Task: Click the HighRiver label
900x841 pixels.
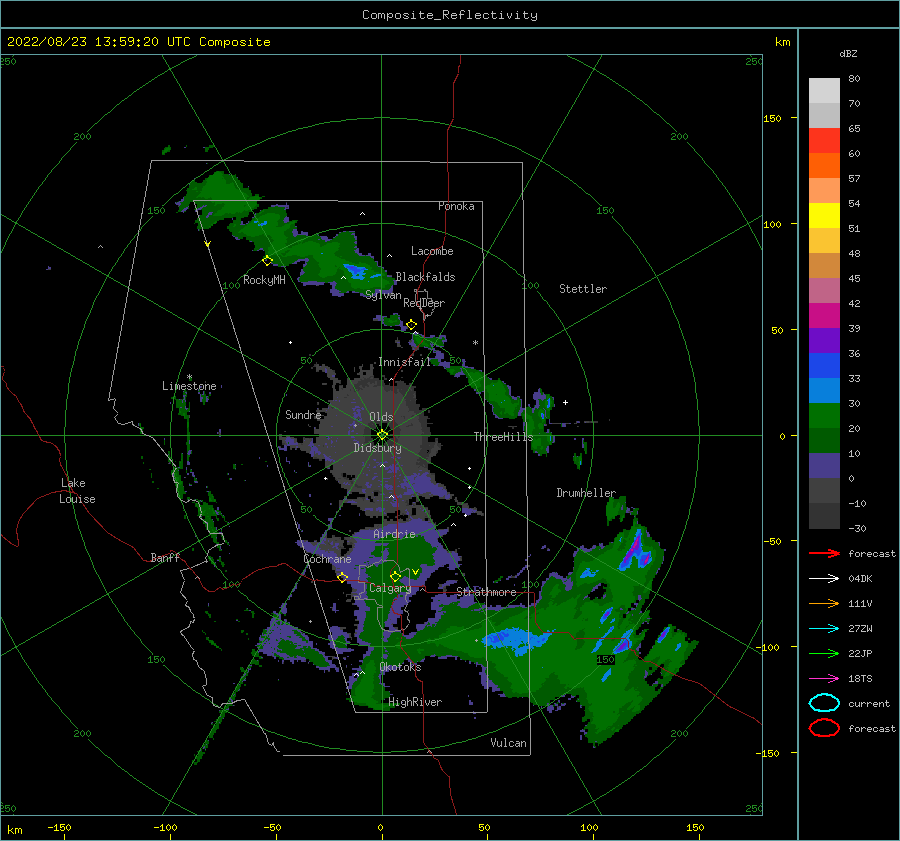Action: (x=415, y=702)
